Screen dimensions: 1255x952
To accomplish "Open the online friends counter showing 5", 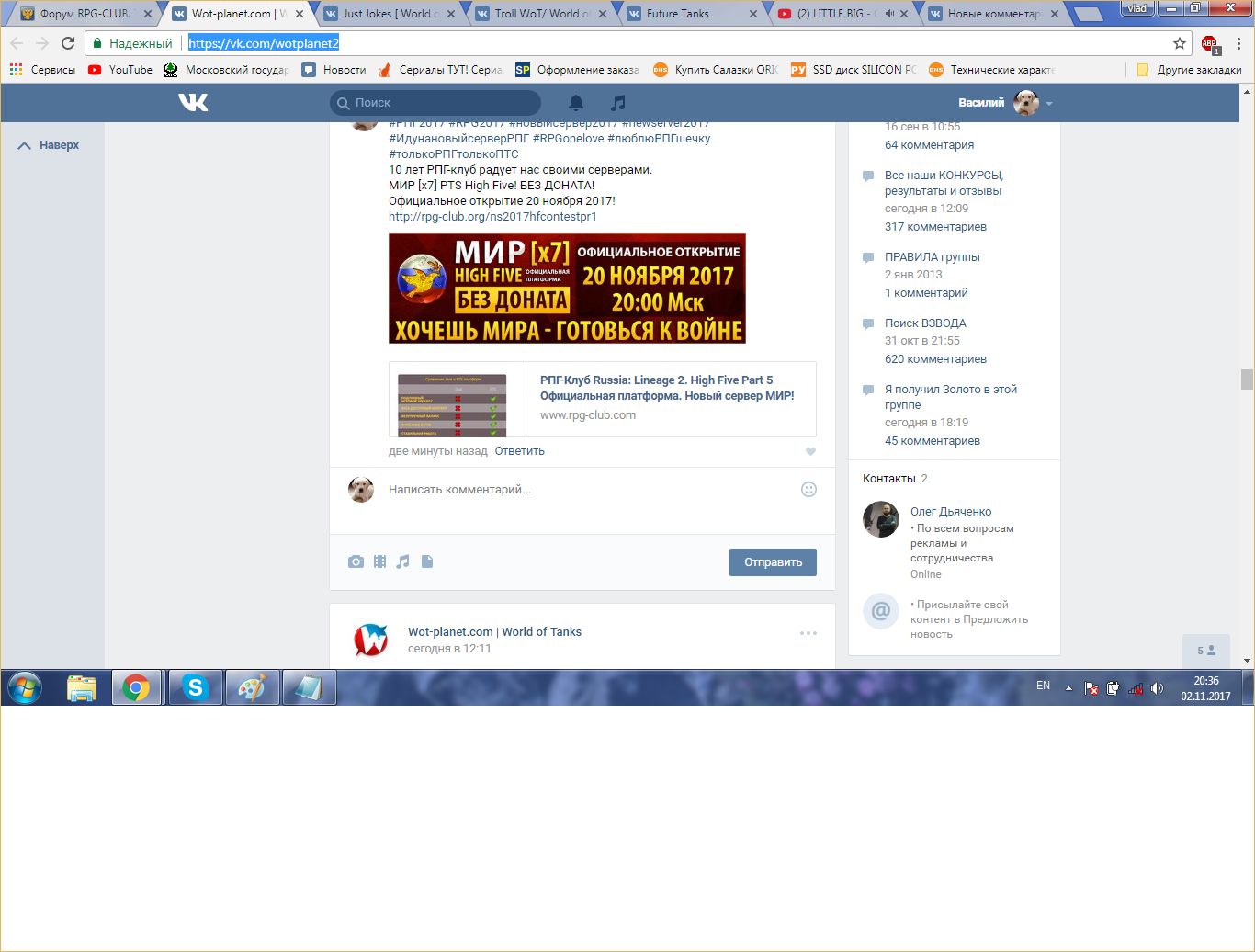I will pos(1206,651).
